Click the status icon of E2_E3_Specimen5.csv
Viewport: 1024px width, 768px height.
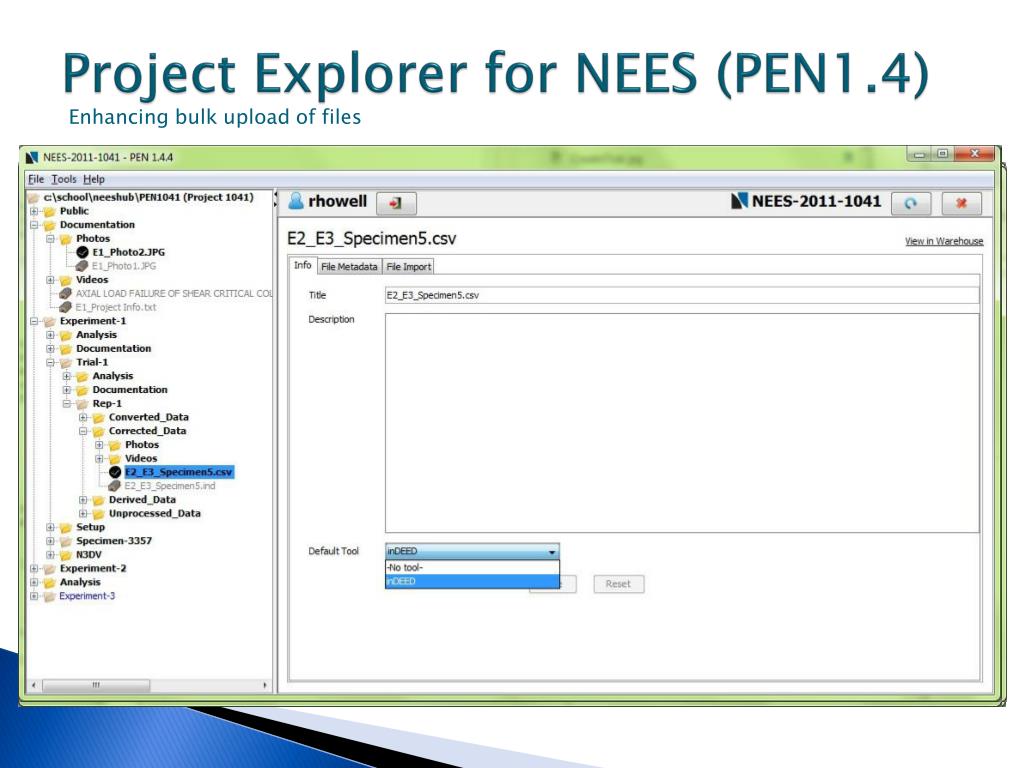click(x=115, y=472)
